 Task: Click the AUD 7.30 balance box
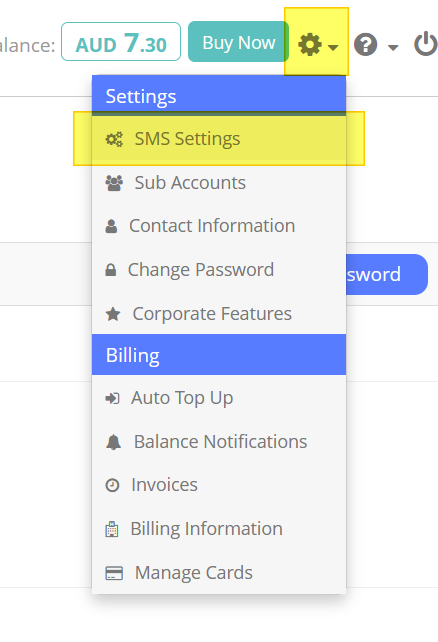pyautogui.click(x=121, y=42)
